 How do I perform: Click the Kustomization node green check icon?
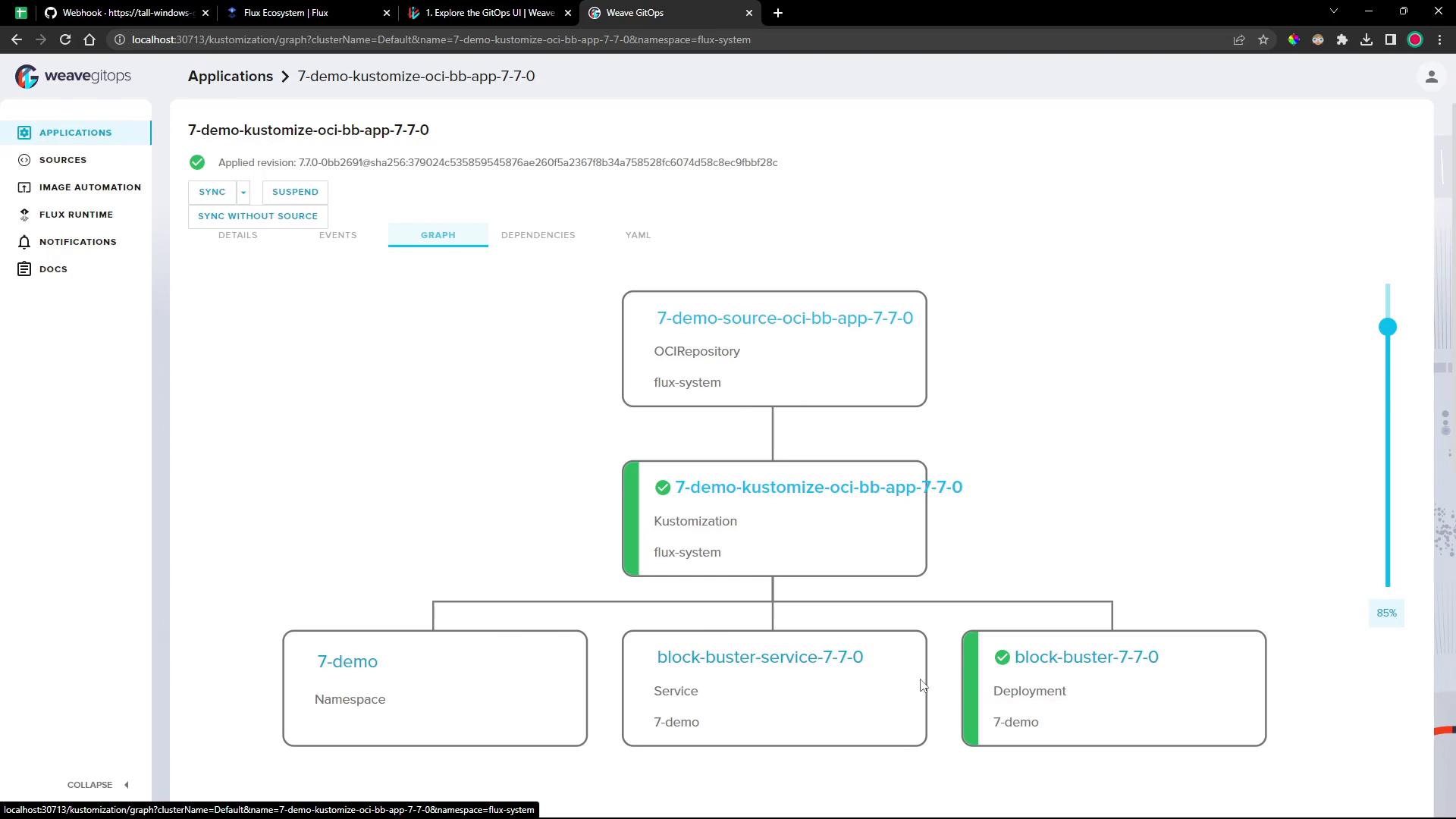(x=663, y=488)
